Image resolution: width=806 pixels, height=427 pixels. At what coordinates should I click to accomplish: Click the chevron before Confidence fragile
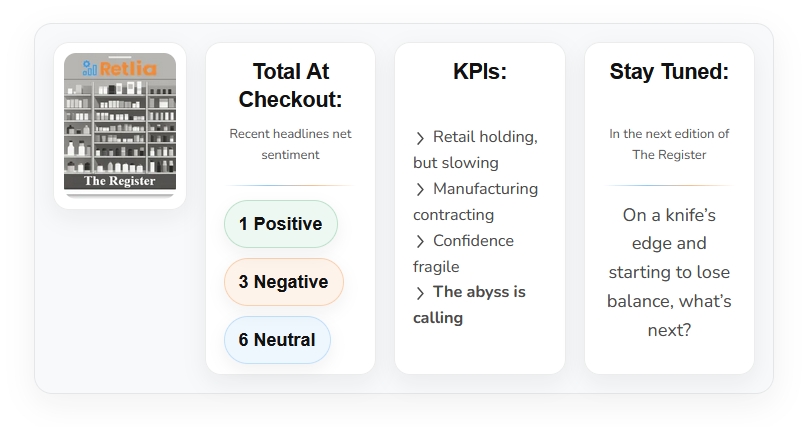coord(420,241)
